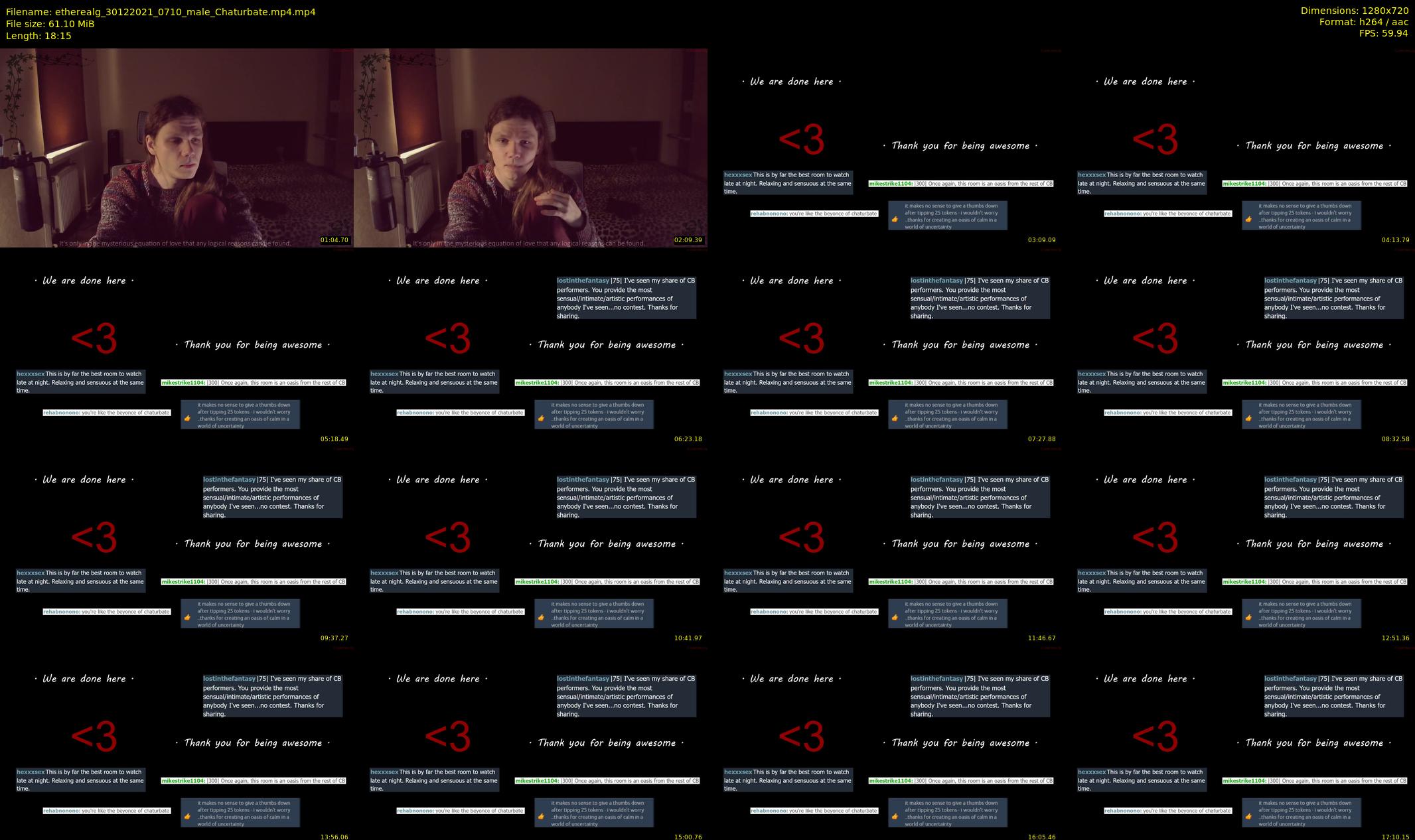The height and width of the screenshot is (840, 1415).
Task: Click the 'Dimensions: 1280x720' header text
Action: tap(1354, 11)
